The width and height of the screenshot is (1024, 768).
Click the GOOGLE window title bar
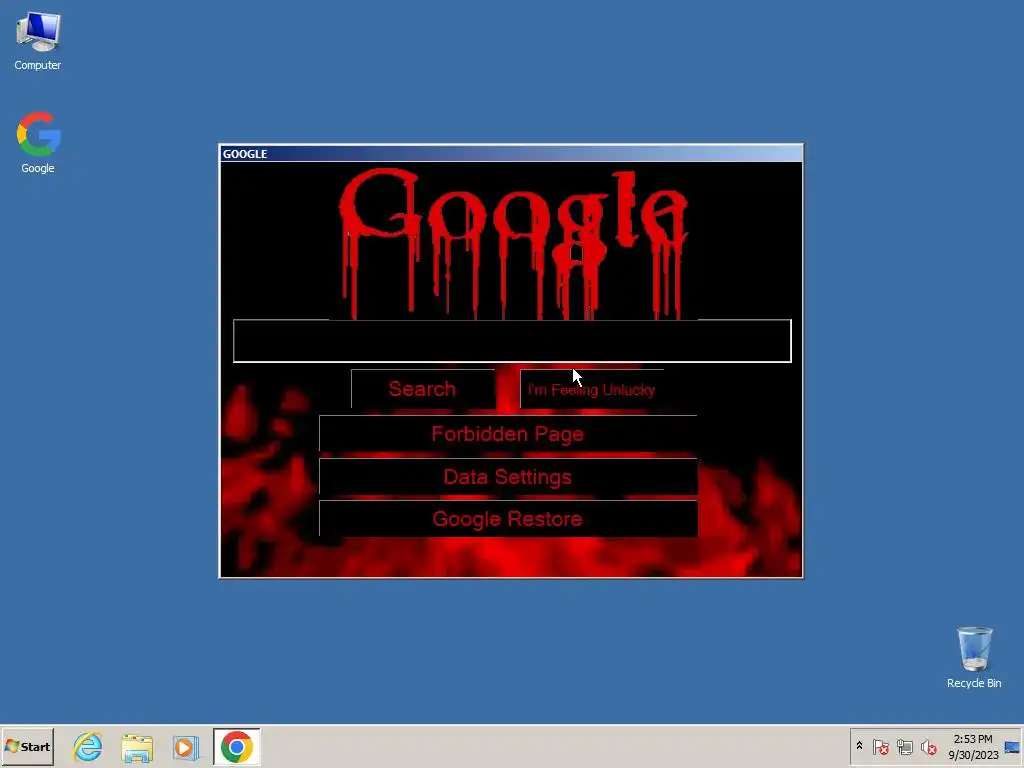pos(511,153)
